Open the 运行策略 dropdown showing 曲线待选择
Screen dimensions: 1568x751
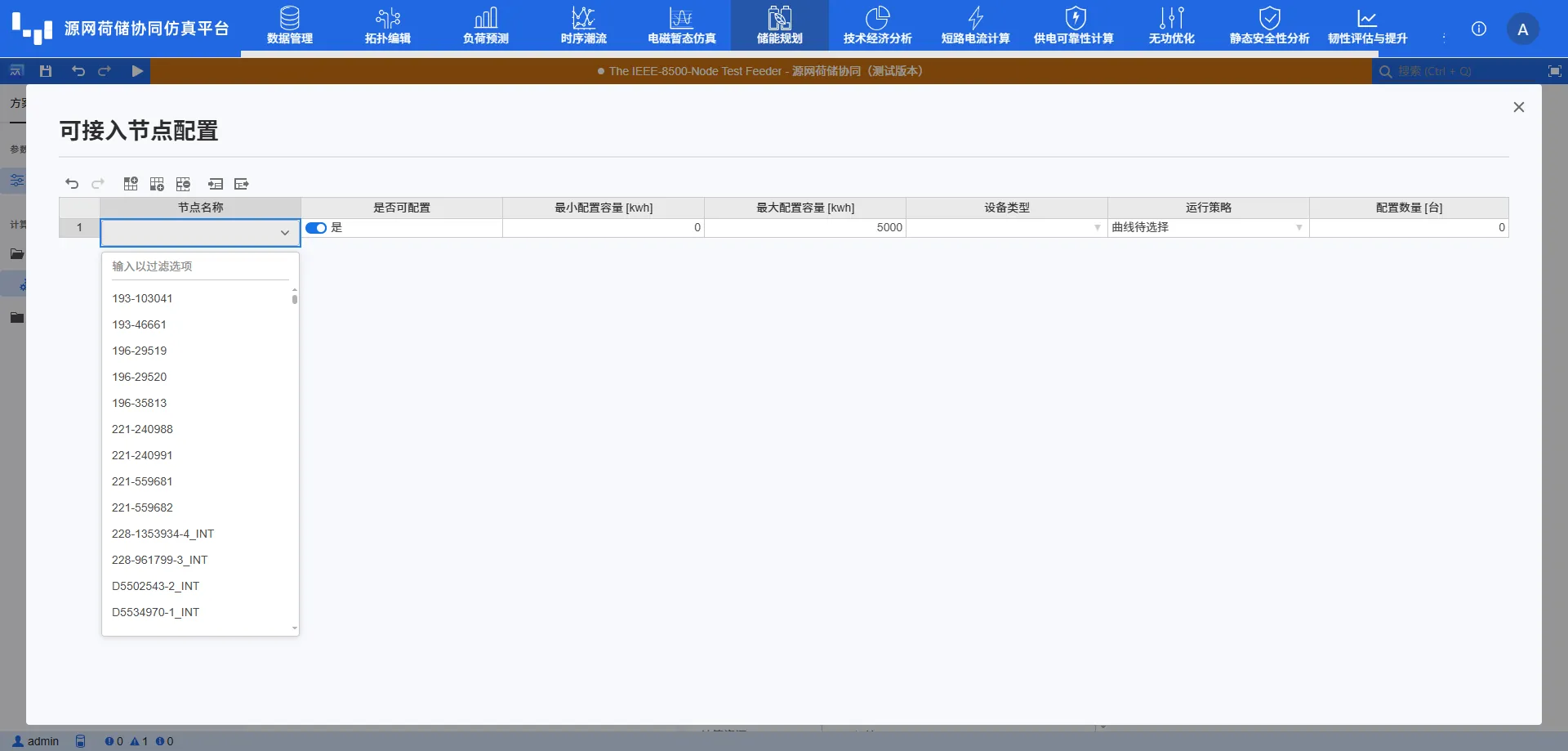[x=1298, y=228]
